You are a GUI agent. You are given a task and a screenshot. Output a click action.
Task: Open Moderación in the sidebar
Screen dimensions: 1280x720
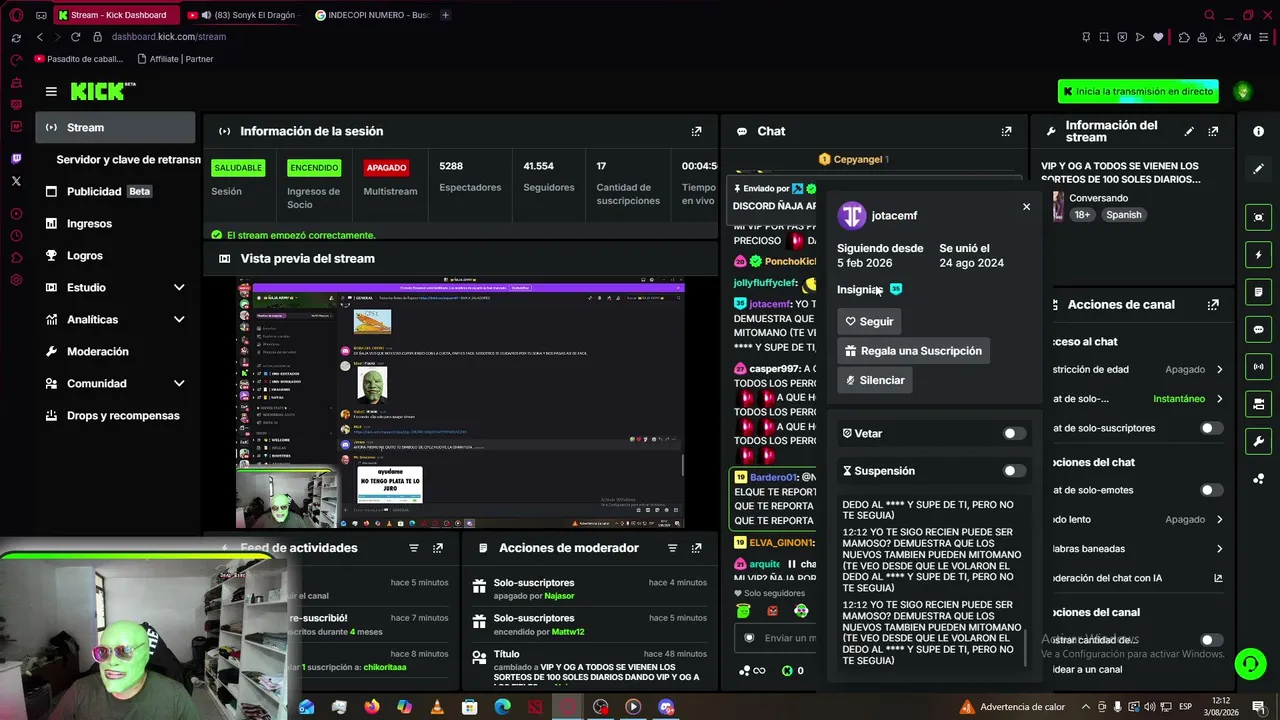coord(116,351)
